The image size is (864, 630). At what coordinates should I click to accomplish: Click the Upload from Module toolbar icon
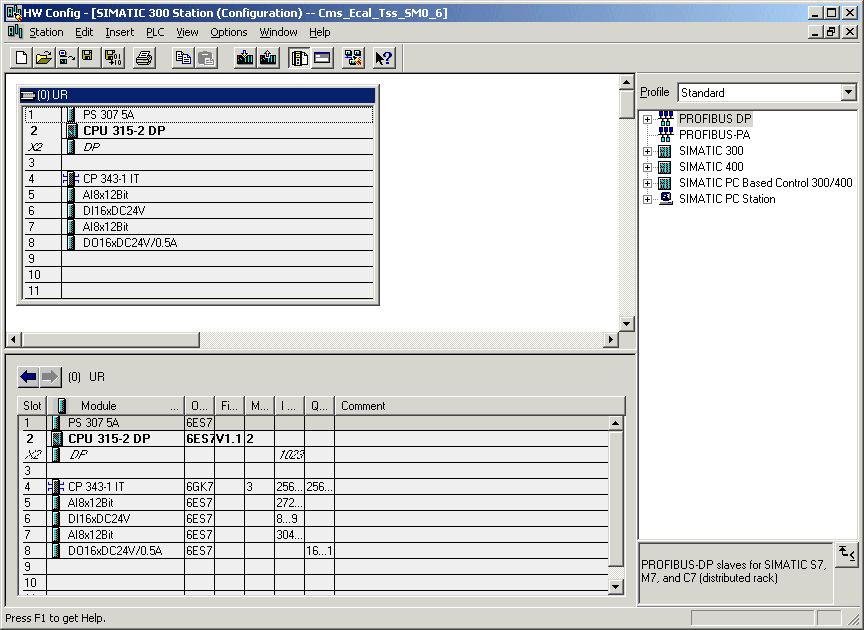pyautogui.click(x=268, y=58)
